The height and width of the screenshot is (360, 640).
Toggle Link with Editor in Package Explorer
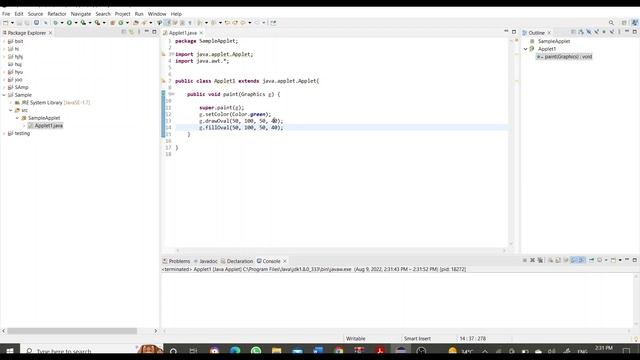(131, 32)
